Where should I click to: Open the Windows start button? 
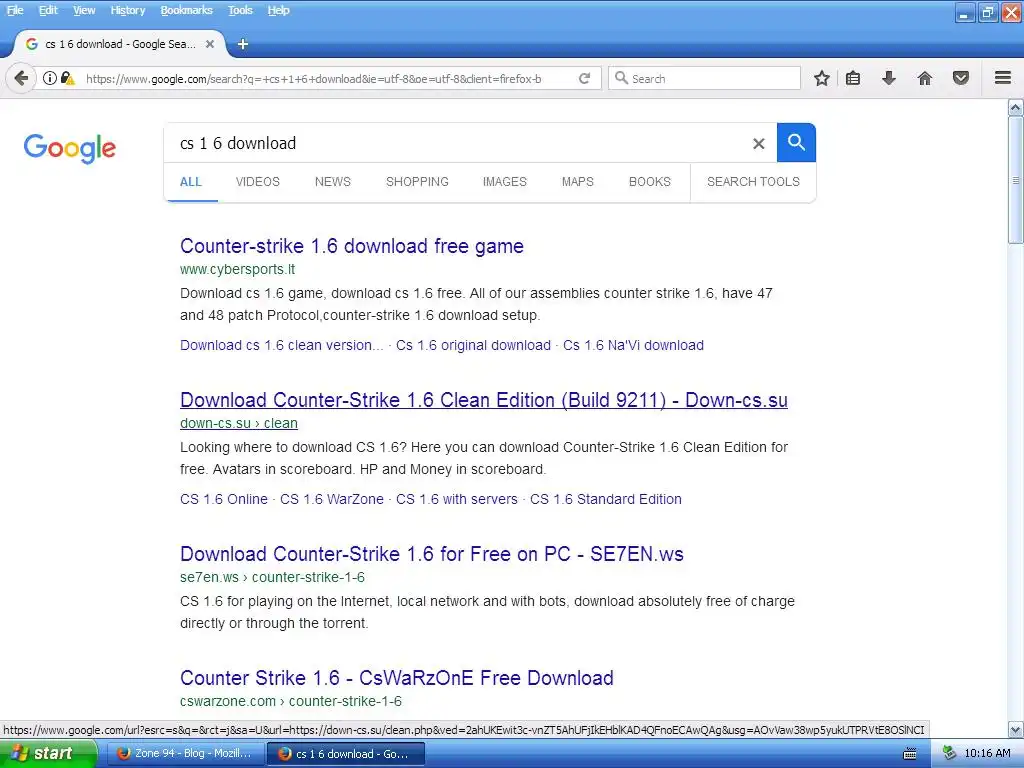tap(48, 754)
